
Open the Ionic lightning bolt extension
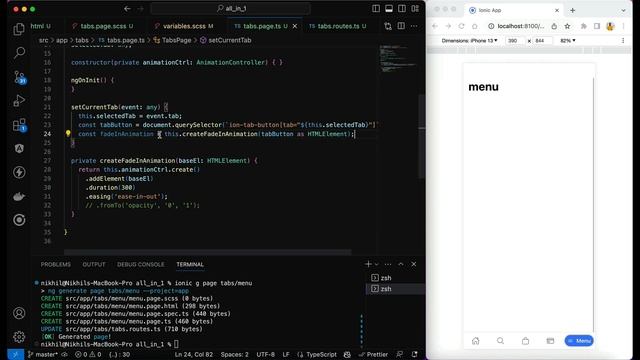coord(19,172)
